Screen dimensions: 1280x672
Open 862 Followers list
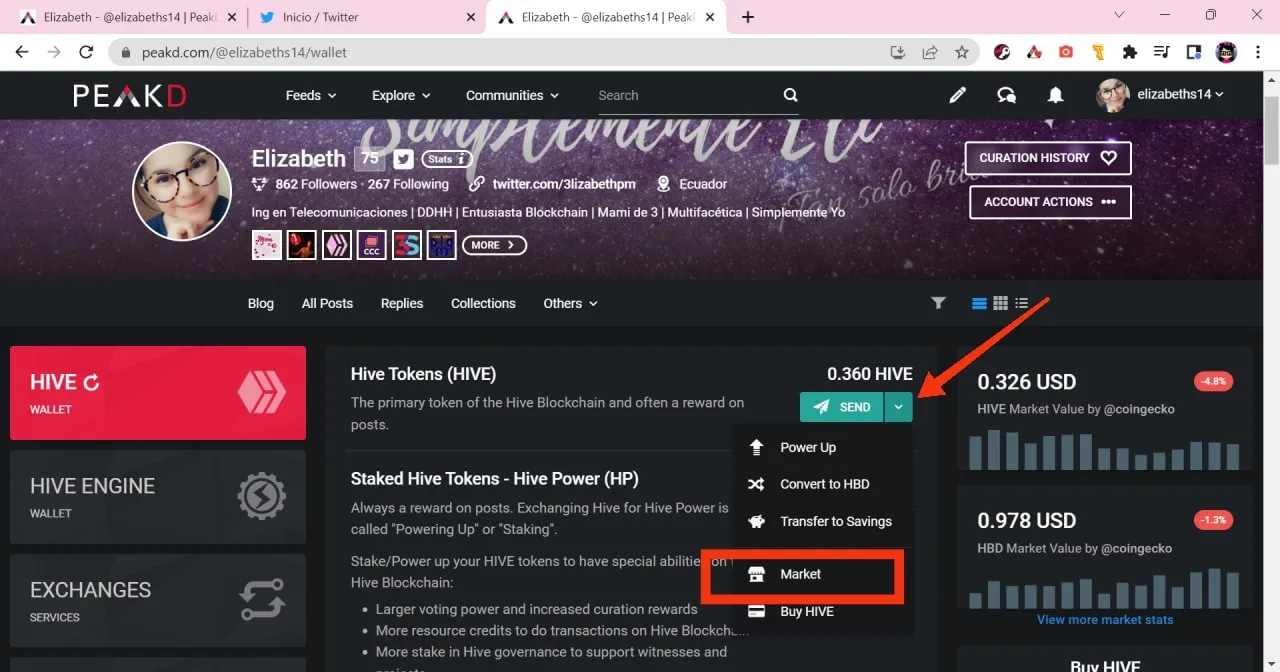tap(316, 184)
